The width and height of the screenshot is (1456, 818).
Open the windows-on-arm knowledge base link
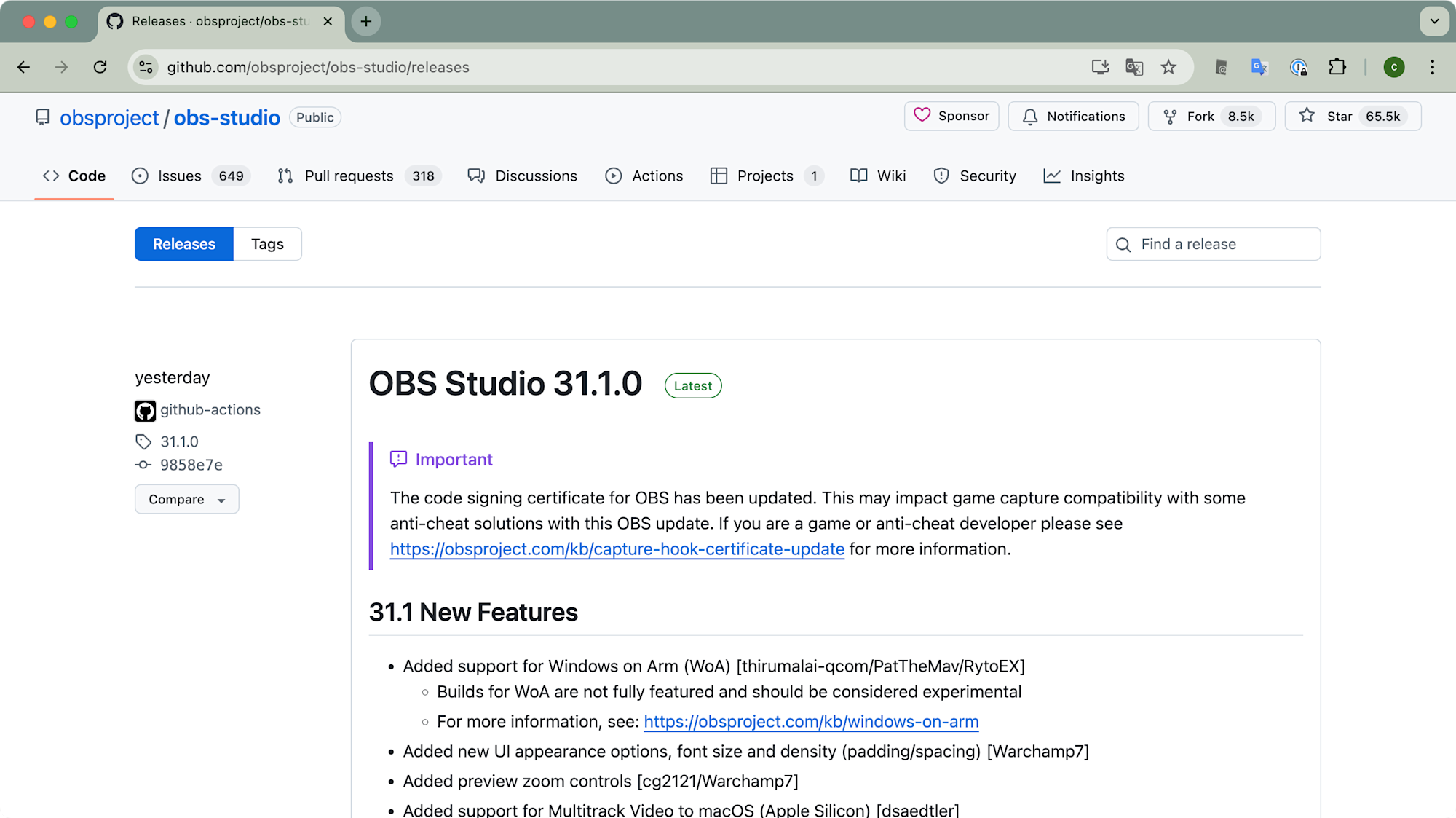[811, 722]
